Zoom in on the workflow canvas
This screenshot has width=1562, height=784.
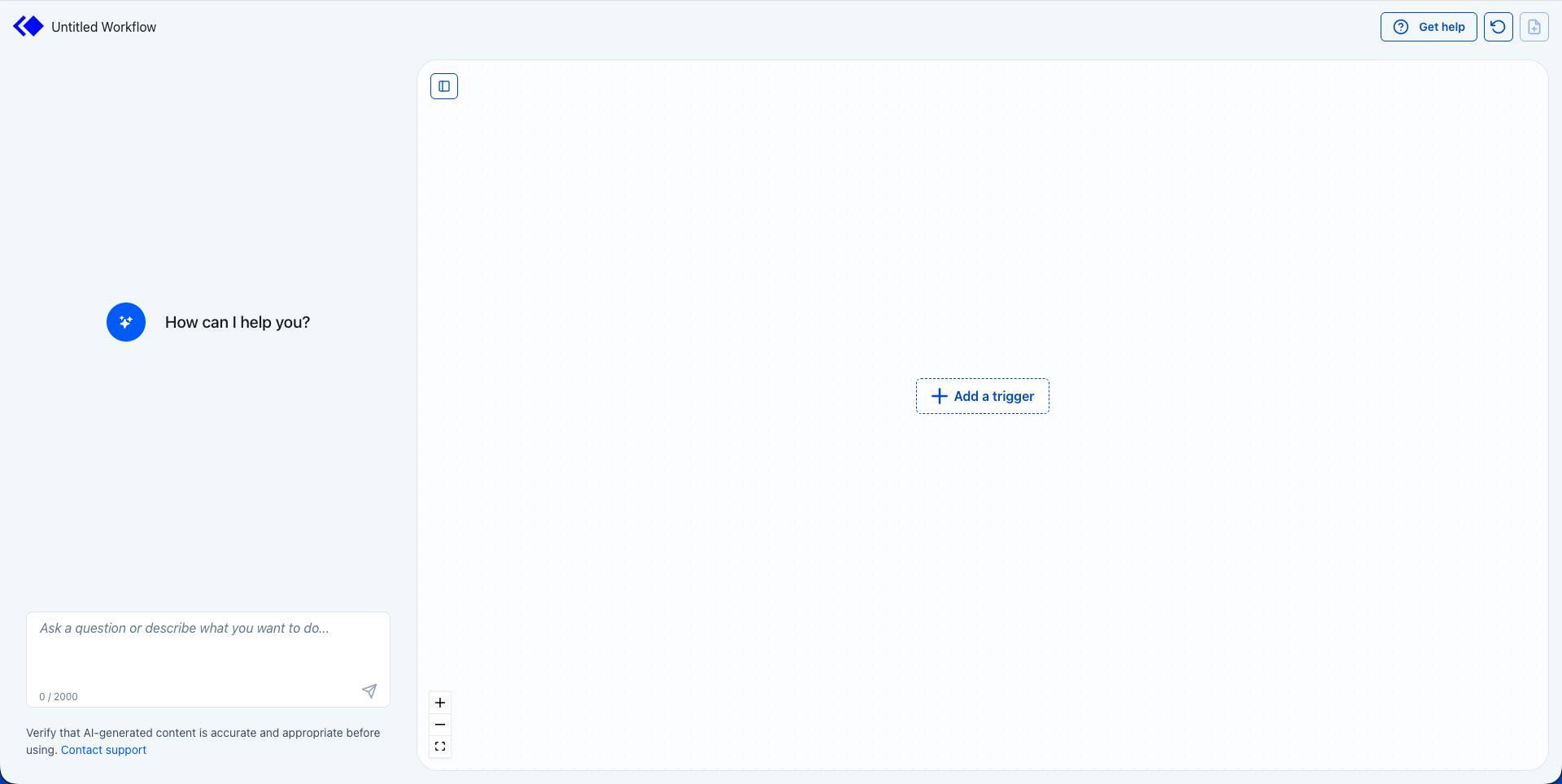click(440, 703)
